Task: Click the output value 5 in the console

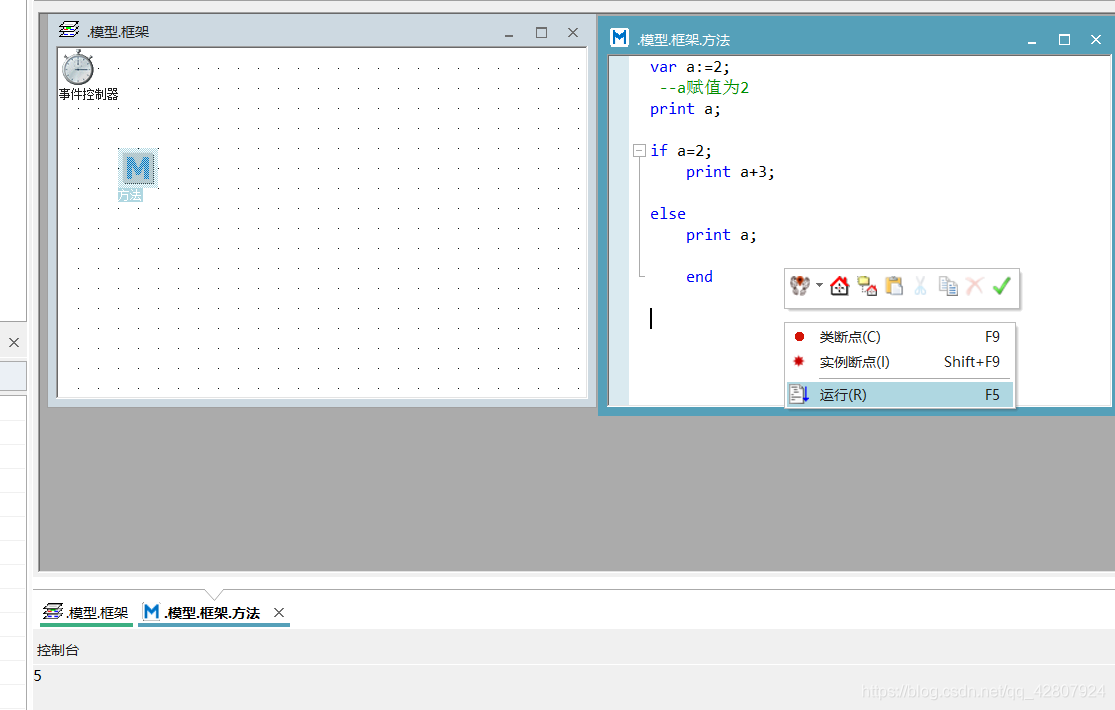Action: pos(37,676)
